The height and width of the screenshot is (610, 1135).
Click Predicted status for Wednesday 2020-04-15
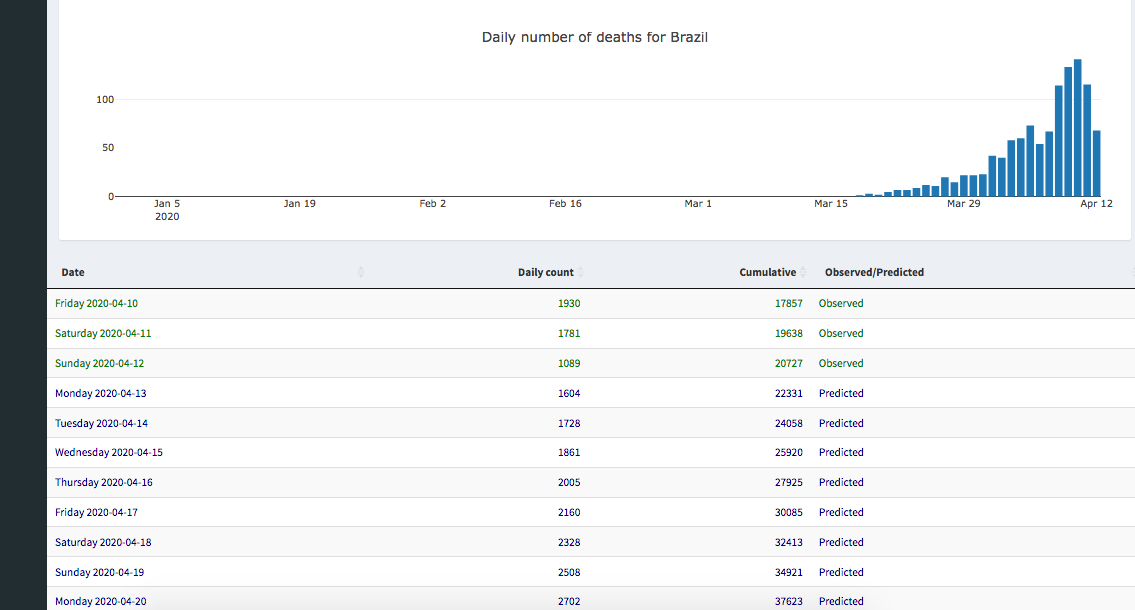click(840, 452)
